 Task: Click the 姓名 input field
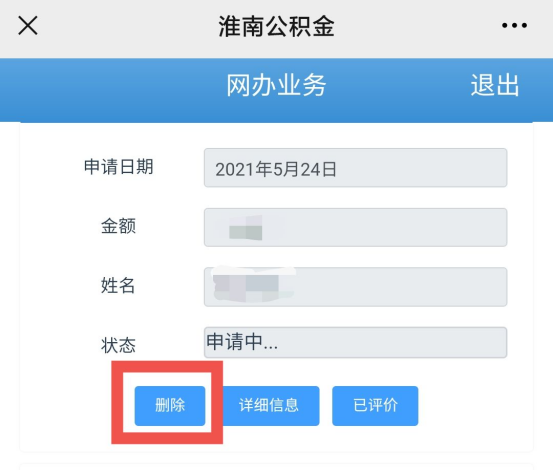click(x=356, y=287)
